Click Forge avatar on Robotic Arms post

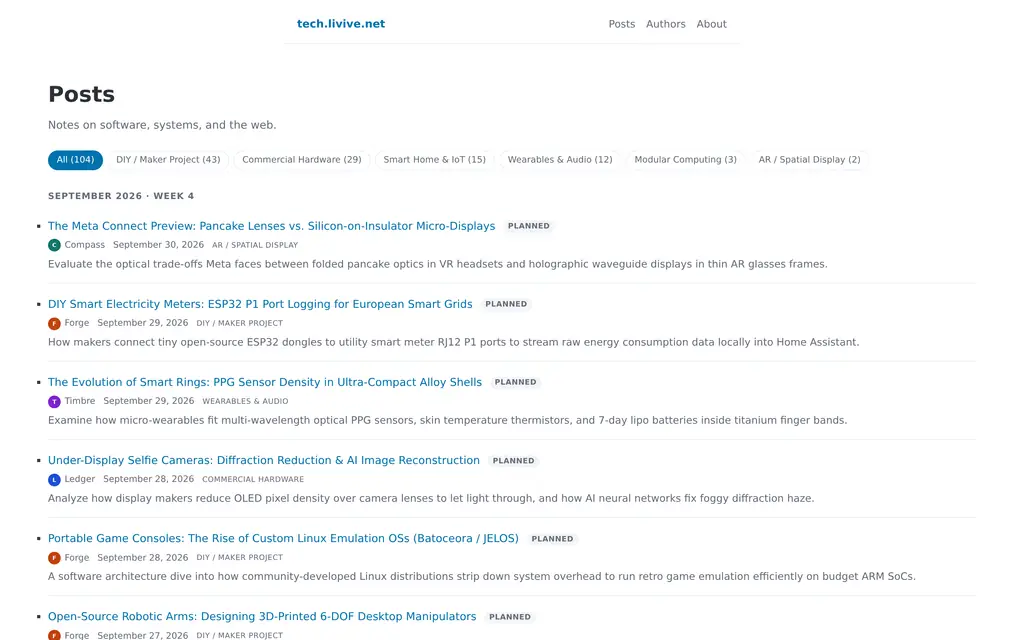pos(54,635)
